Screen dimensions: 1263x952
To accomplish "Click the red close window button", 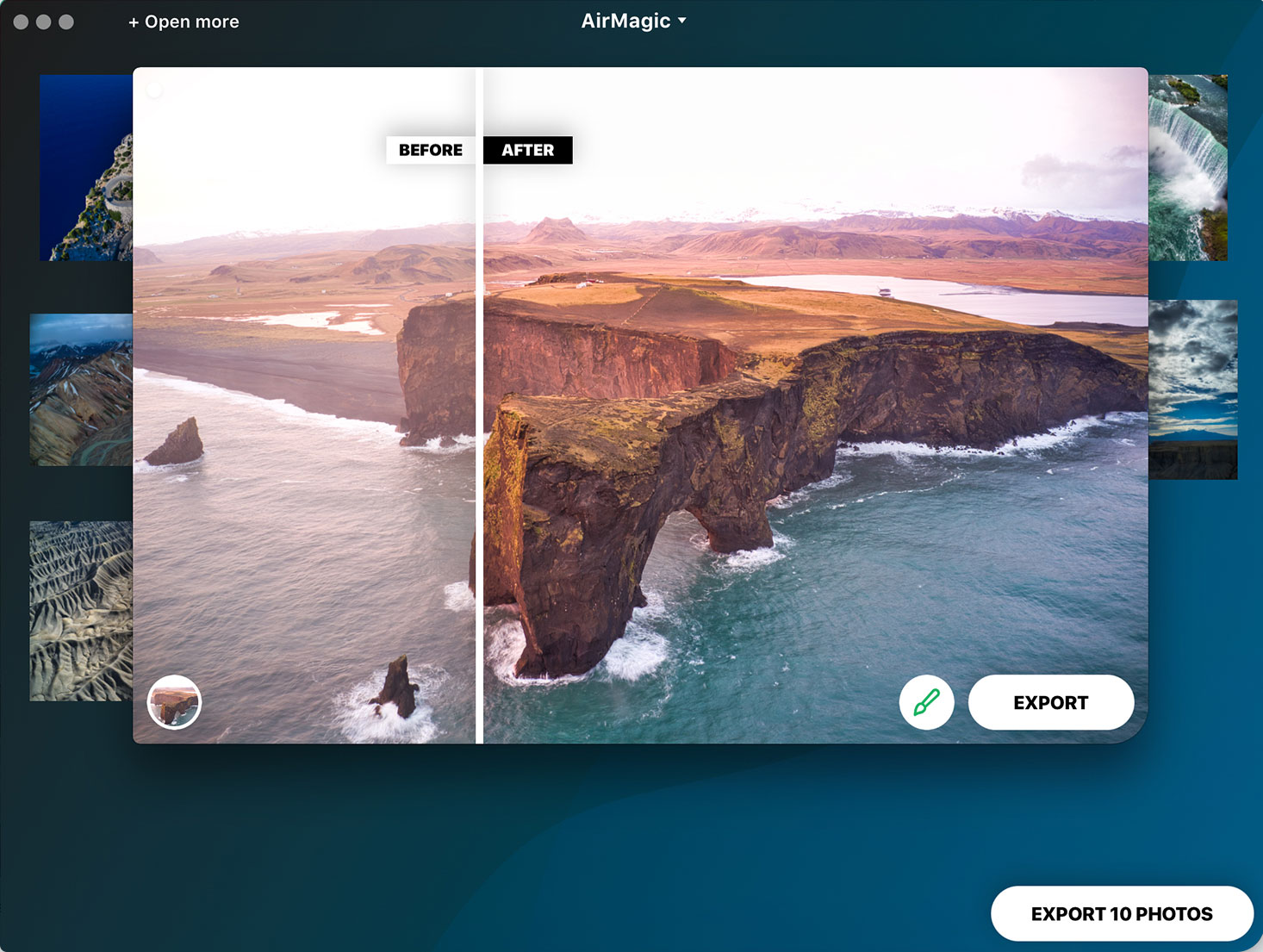I will [21, 22].
